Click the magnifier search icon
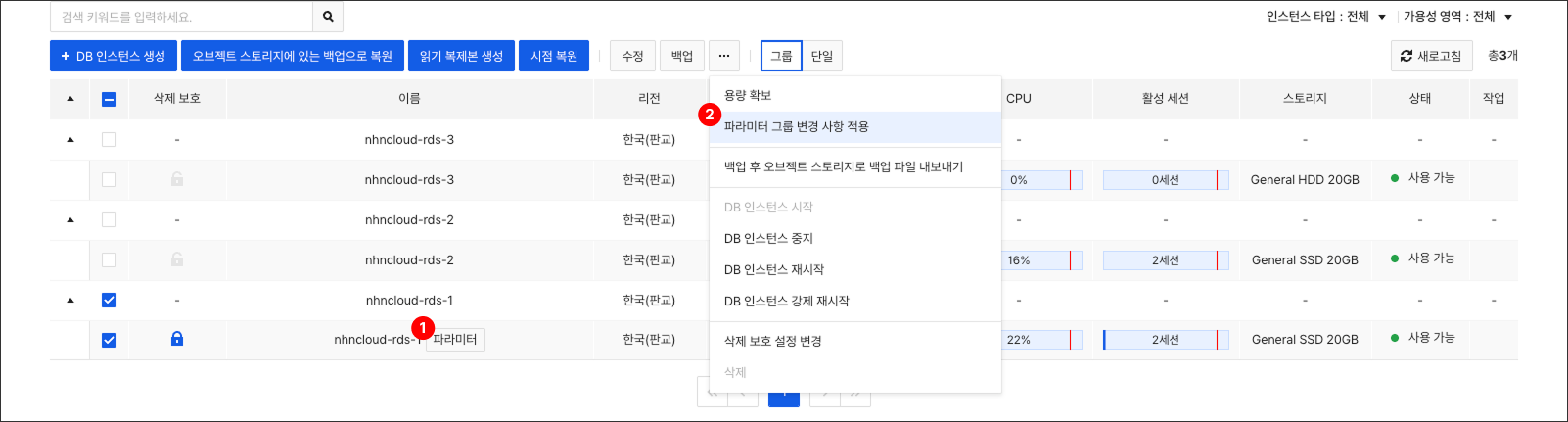Image resolution: width=1568 pixels, height=422 pixels. pos(328,17)
